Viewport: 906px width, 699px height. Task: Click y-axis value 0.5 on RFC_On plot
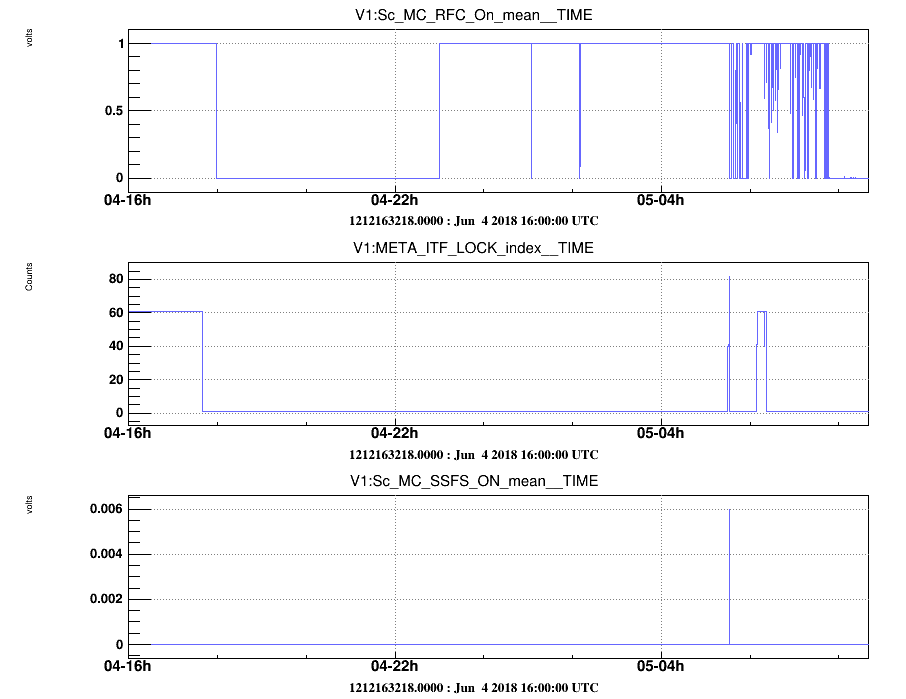(x=114, y=111)
